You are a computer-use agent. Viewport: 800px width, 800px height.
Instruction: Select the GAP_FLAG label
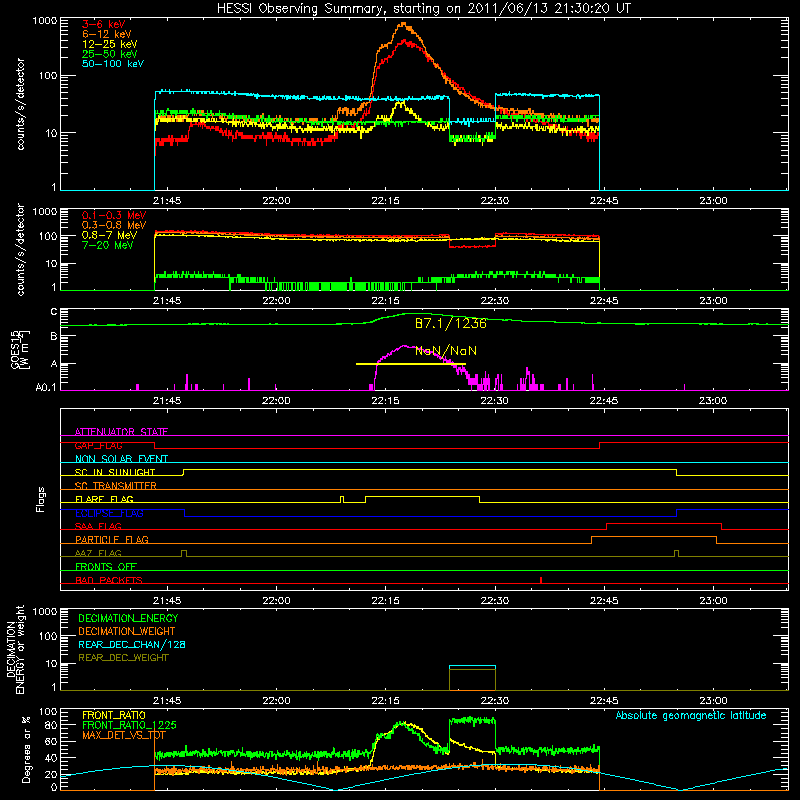click(x=98, y=445)
